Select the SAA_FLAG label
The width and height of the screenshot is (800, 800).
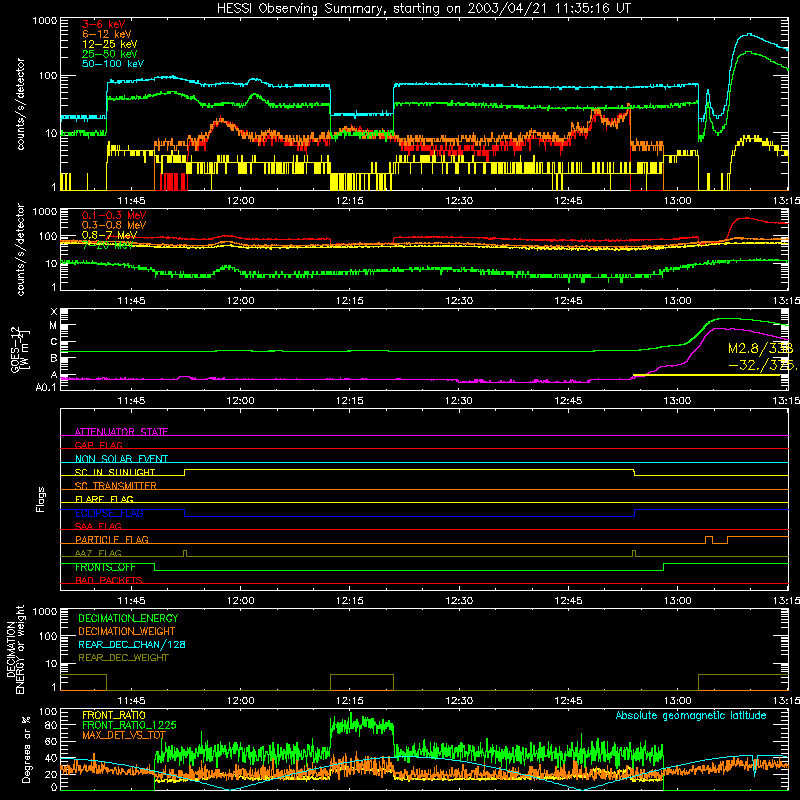(98, 526)
